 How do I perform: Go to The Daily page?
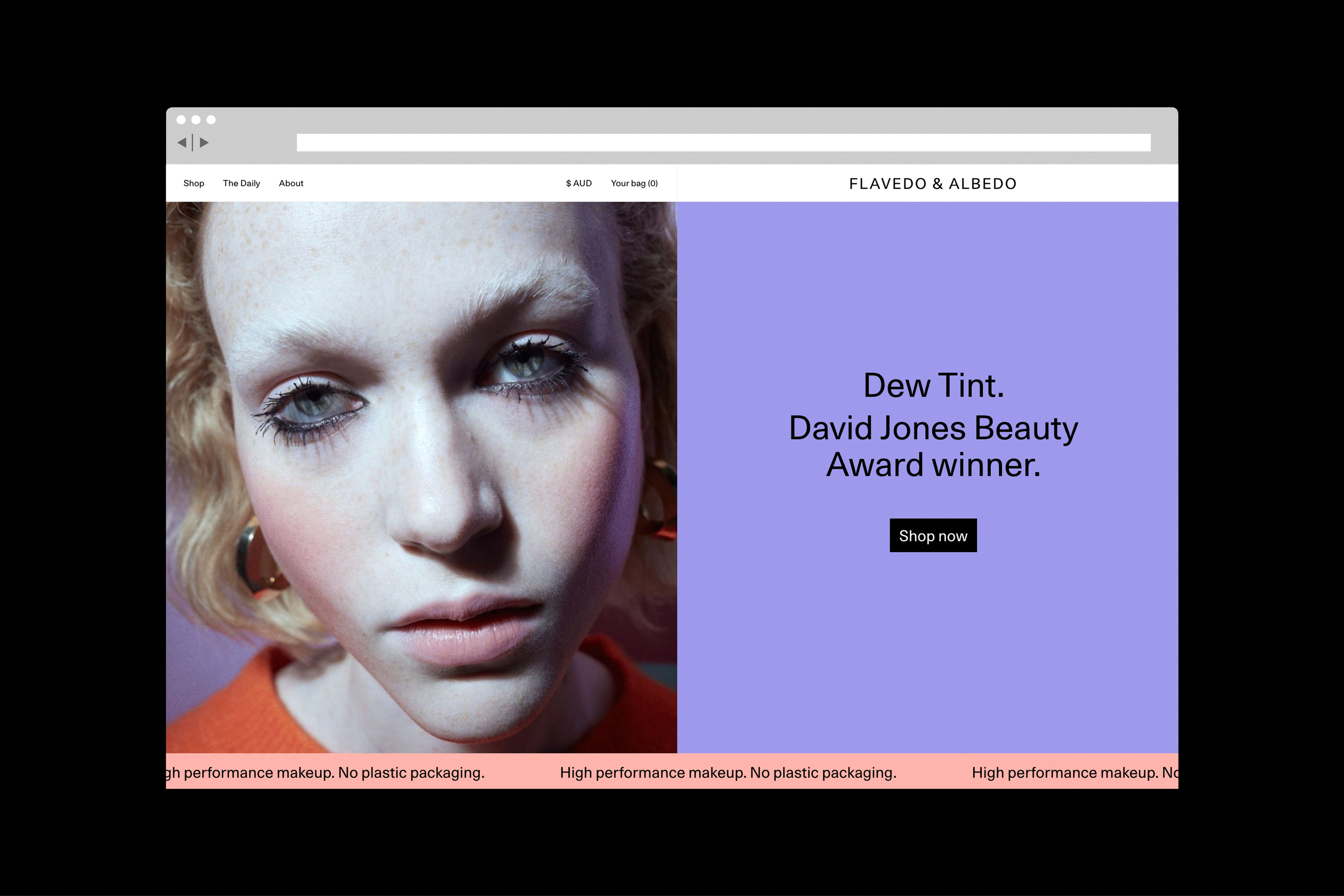(x=241, y=184)
